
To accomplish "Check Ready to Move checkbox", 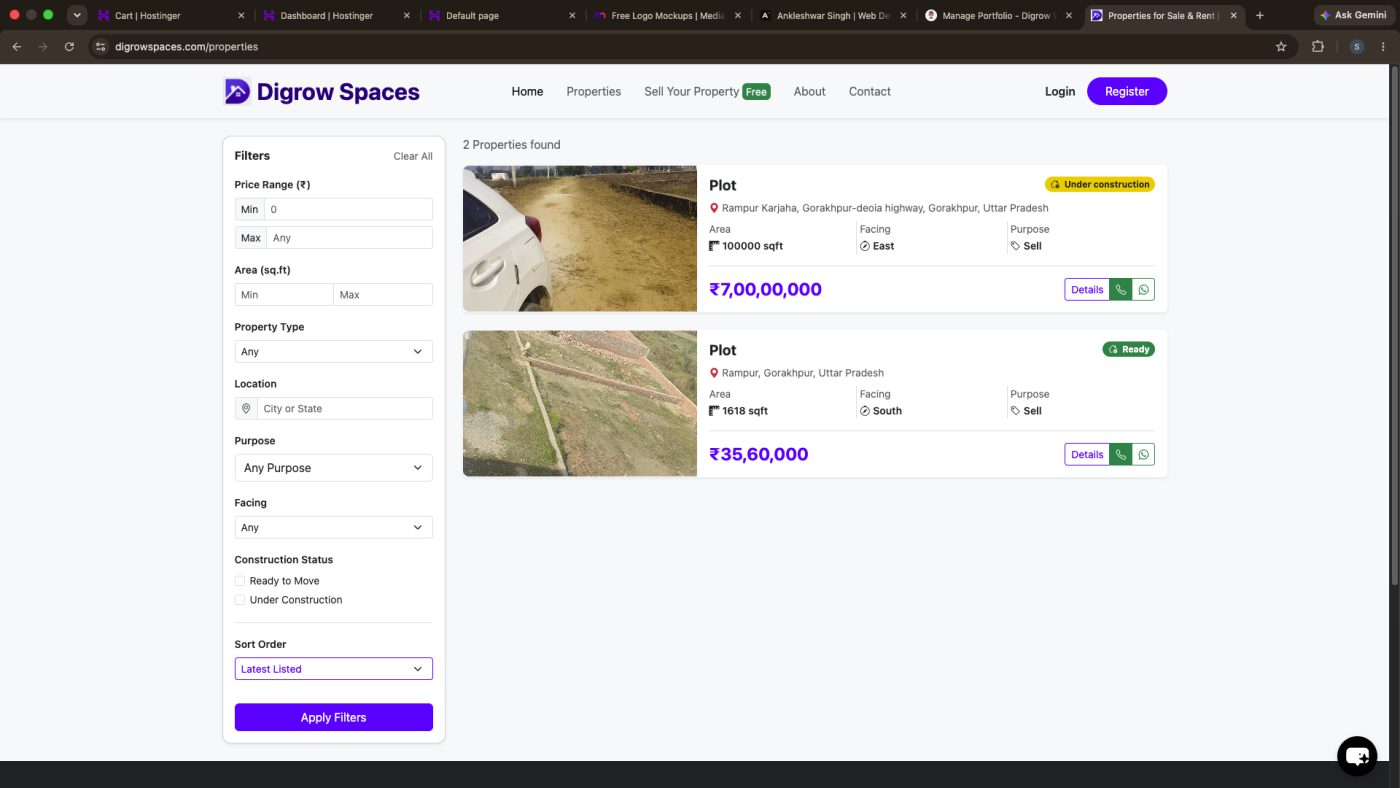I will [240, 581].
